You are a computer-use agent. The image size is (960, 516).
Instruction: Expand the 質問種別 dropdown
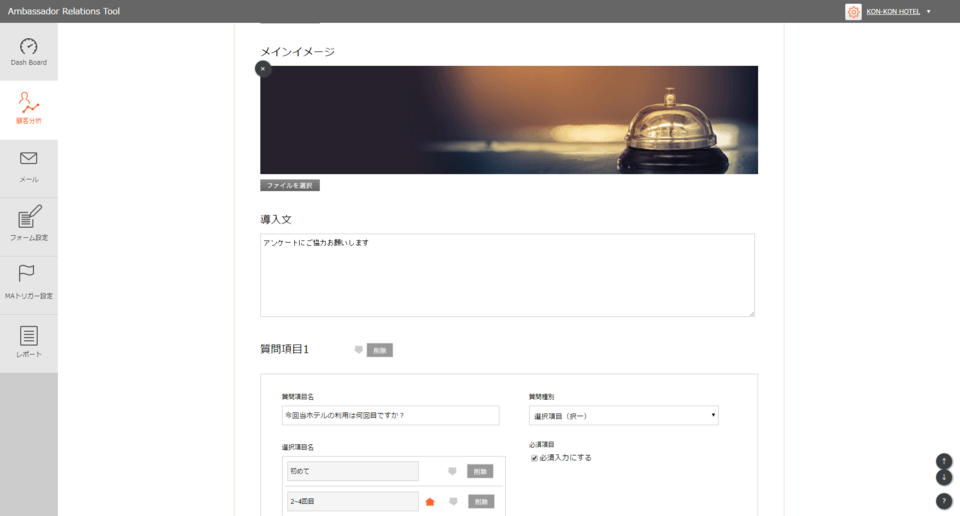point(623,415)
